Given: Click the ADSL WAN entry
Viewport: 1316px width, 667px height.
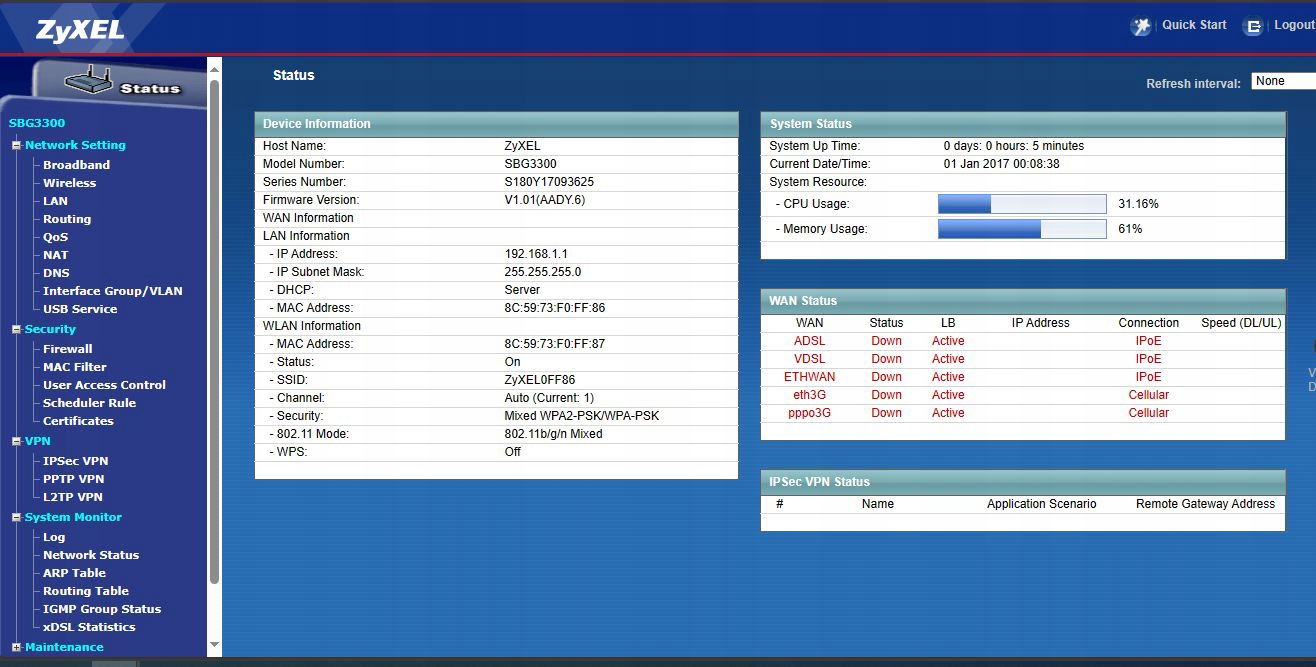Looking at the screenshot, I should click(810, 341).
